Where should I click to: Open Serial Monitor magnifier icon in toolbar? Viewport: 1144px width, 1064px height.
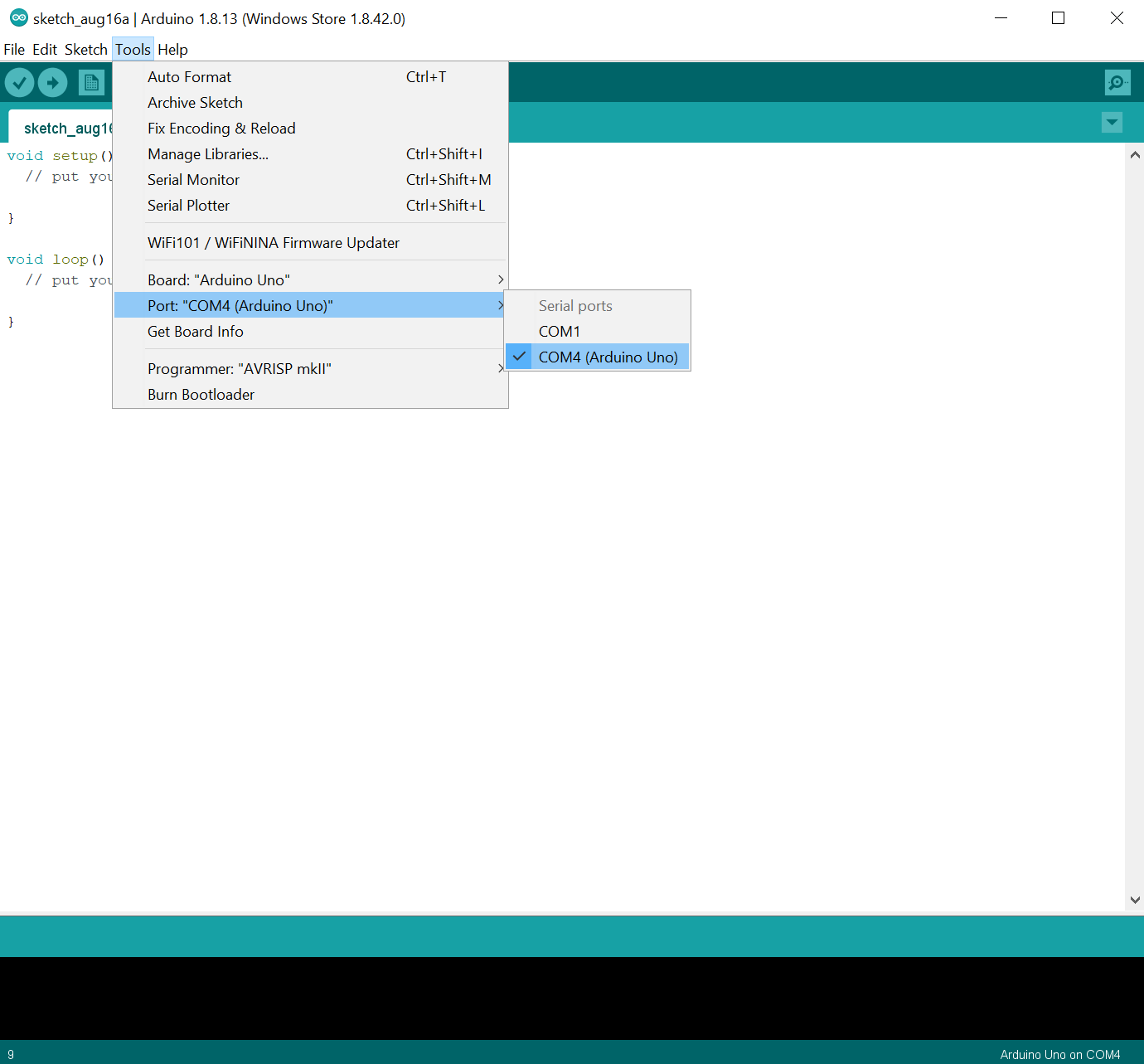[1117, 82]
